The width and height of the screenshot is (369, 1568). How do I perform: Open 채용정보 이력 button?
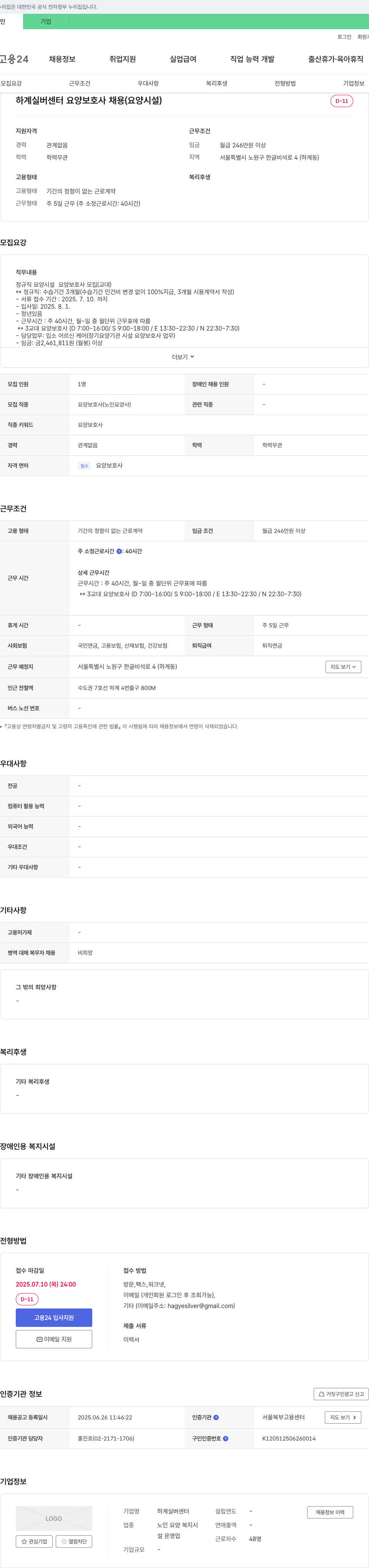point(329,1512)
